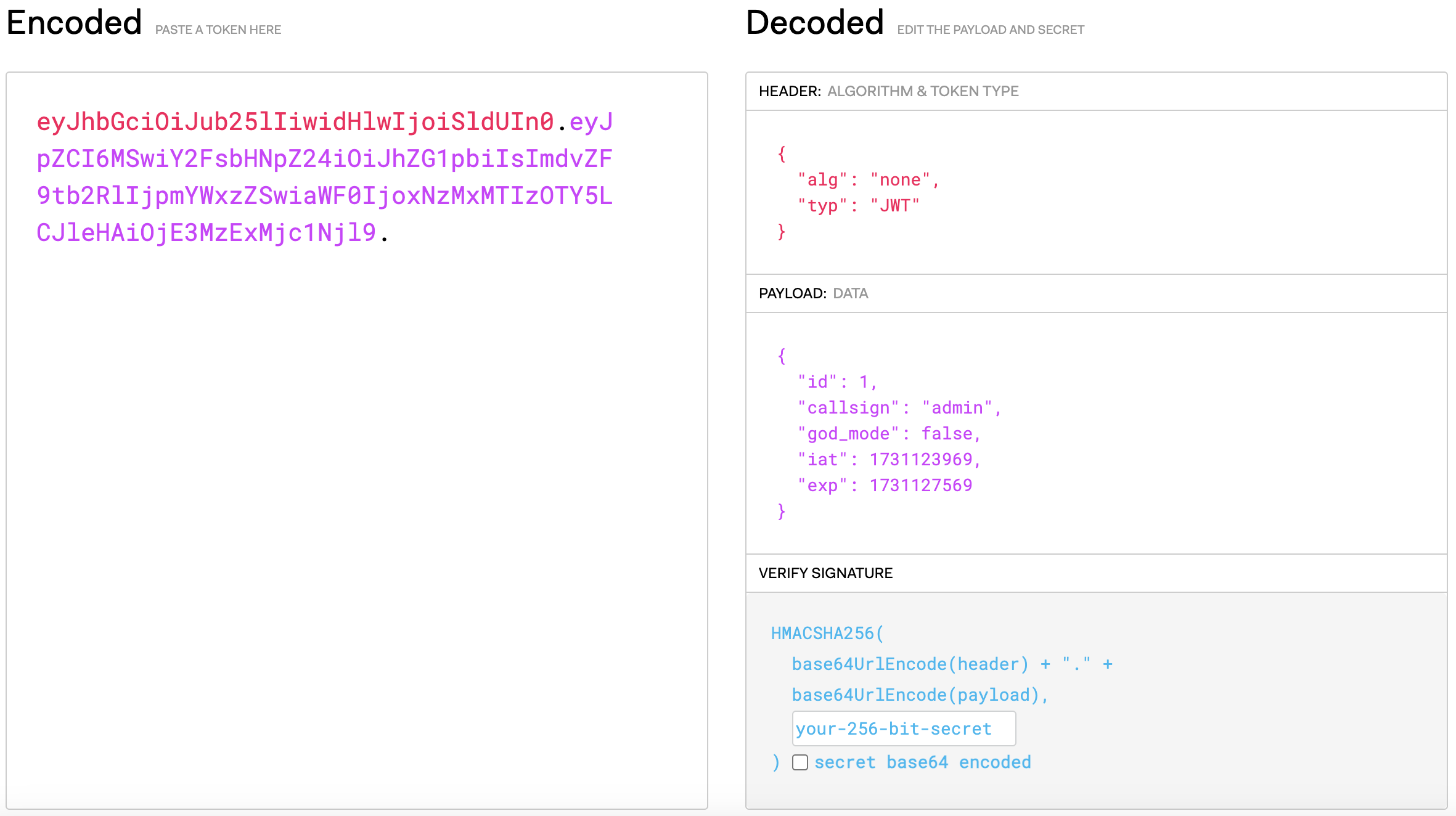Click the token line starting 9tb2RlIjpmYWxzZSwi
1456x816 pixels.
(x=324, y=196)
